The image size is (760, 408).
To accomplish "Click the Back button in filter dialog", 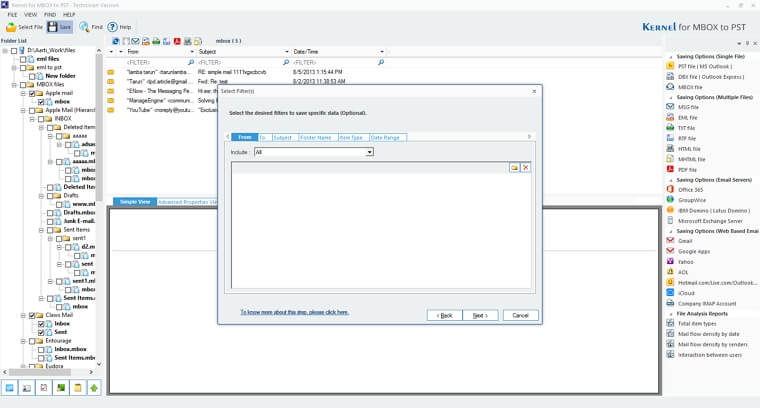I will pos(444,315).
